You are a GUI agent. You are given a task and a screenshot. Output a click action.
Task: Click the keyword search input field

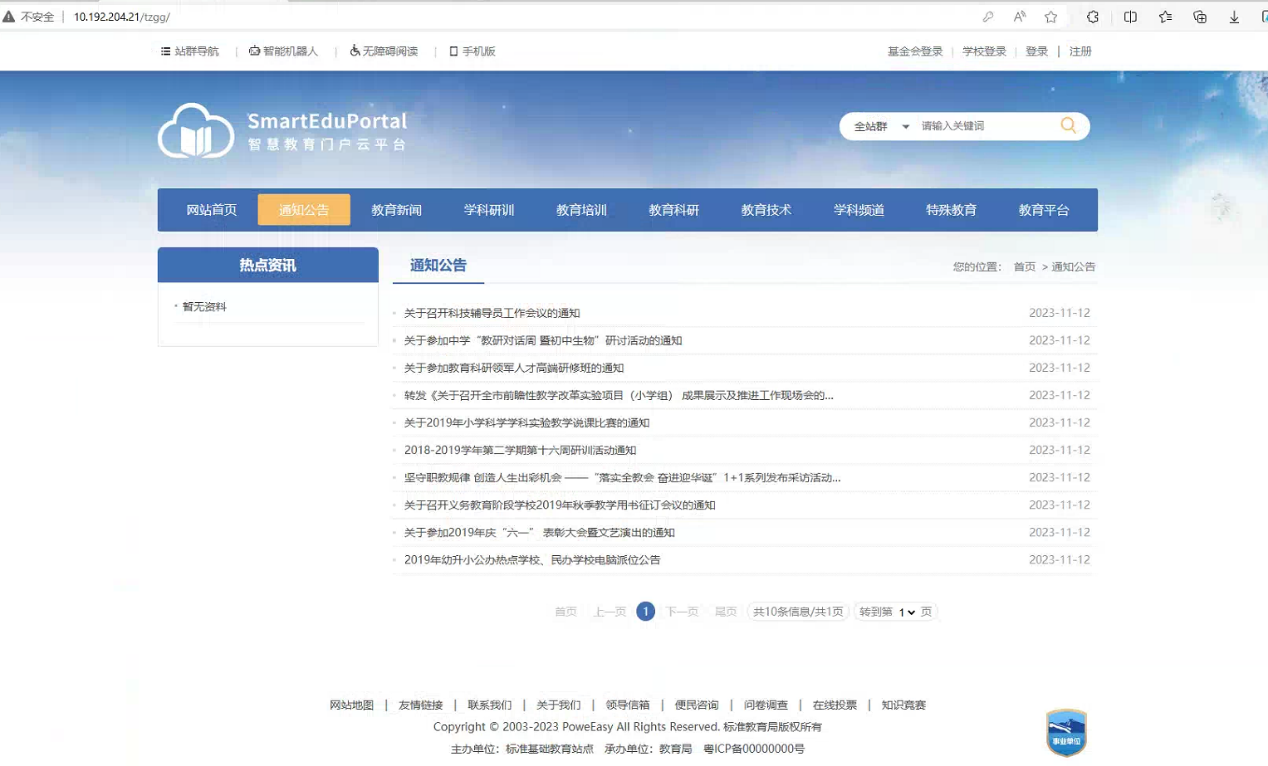985,126
